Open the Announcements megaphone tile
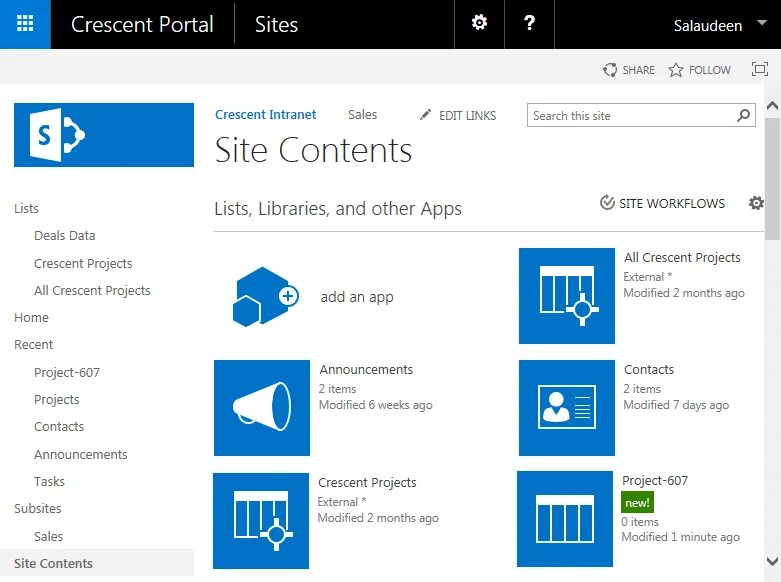Image resolution: width=781 pixels, height=582 pixels. pyautogui.click(x=262, y=408)
